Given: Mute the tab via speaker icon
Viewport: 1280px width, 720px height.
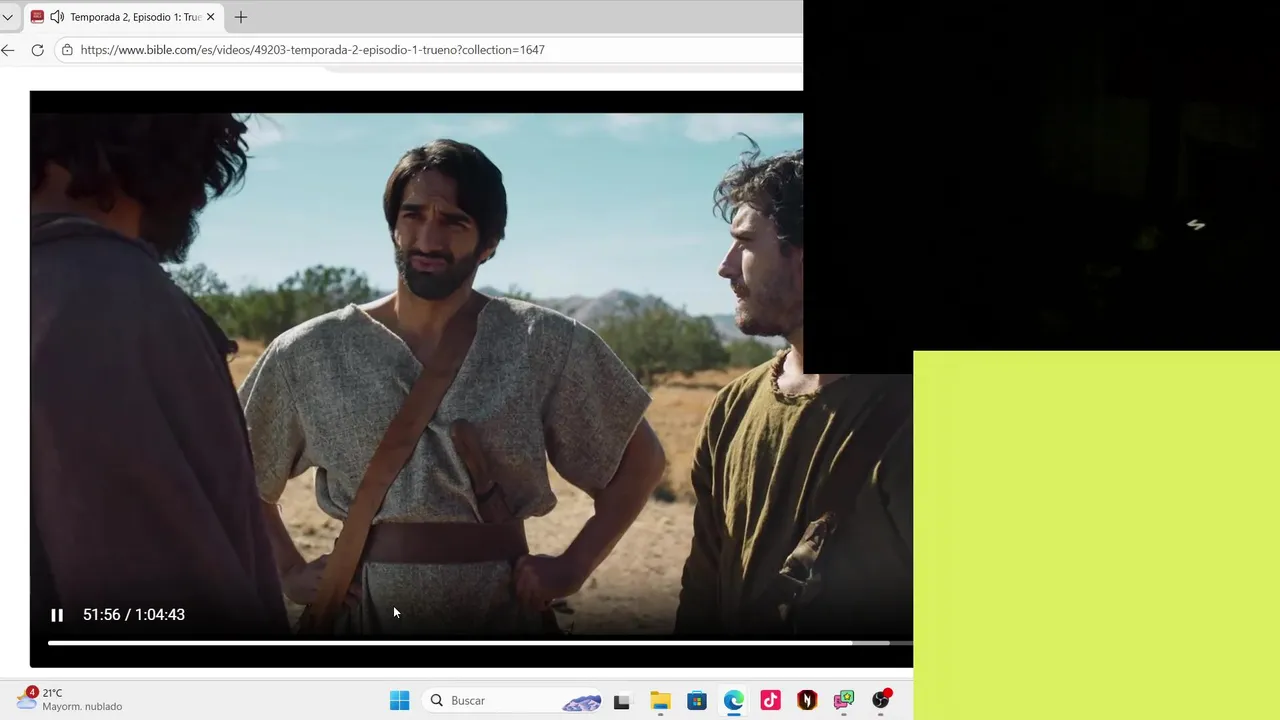Looking at the screenshot, I should click(57, 17).
